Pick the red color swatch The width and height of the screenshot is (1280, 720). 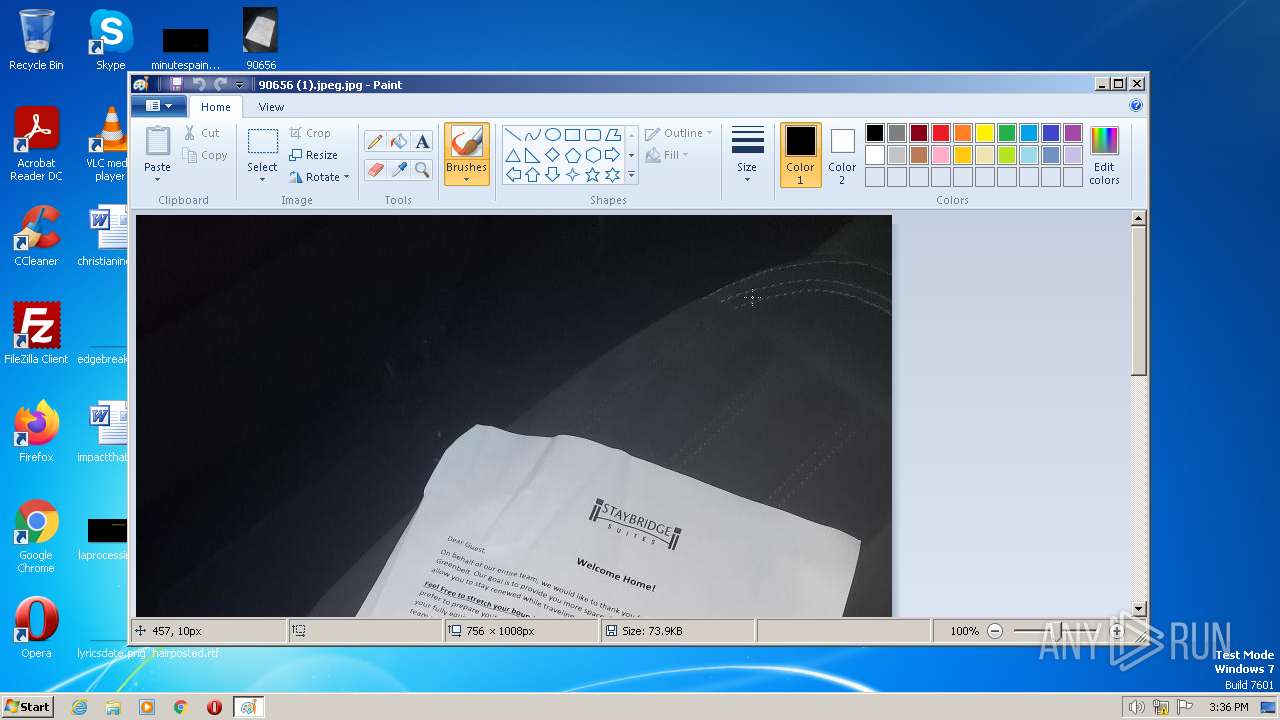pyautogui.click(x=941, y=133)
